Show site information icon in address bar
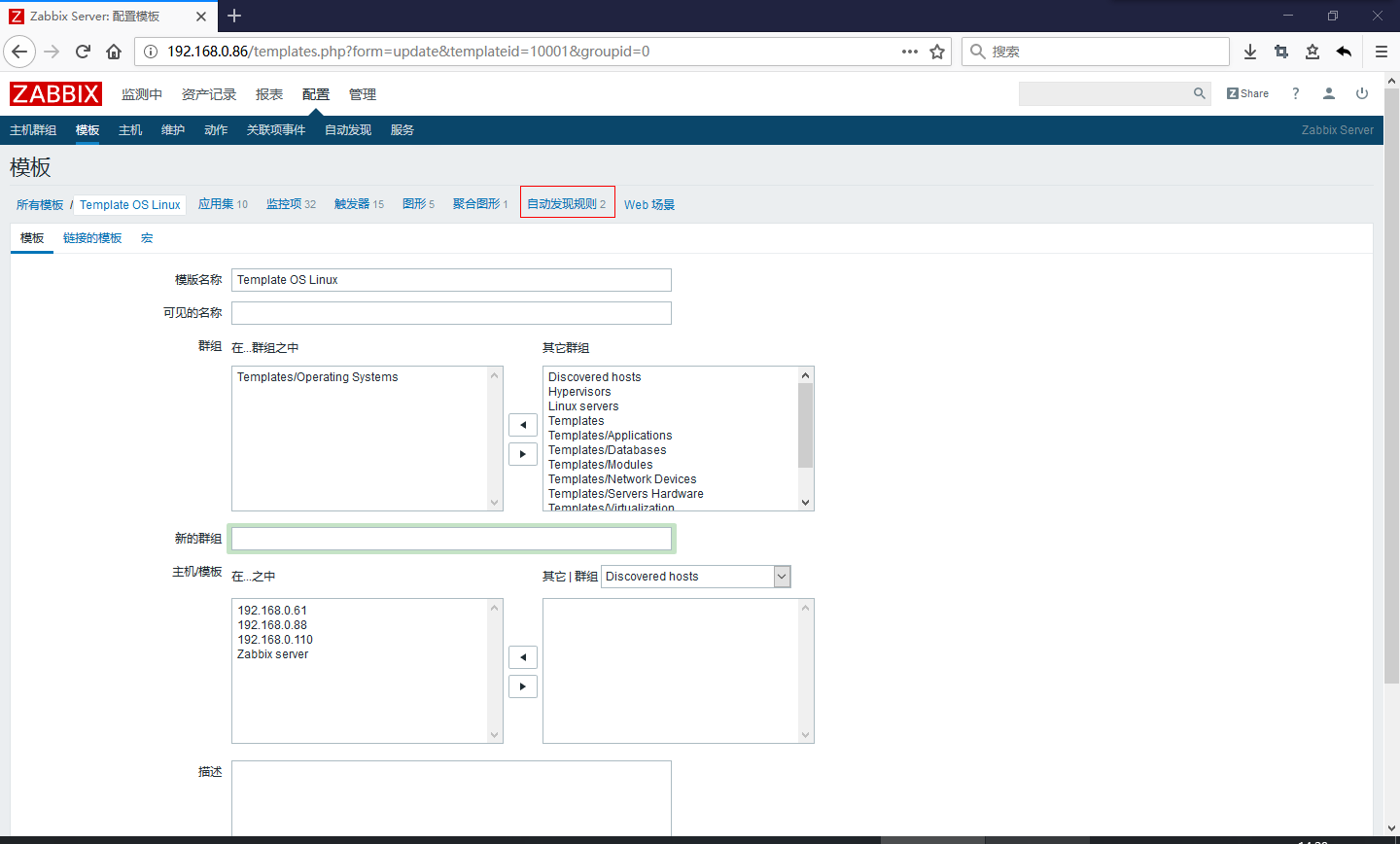The height and width of the screenshot is (844, 1400). [151, 52]
